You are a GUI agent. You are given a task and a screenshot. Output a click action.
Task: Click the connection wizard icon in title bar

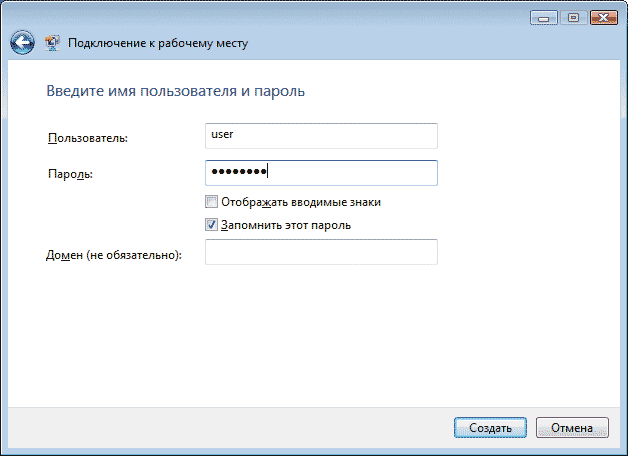53,43
